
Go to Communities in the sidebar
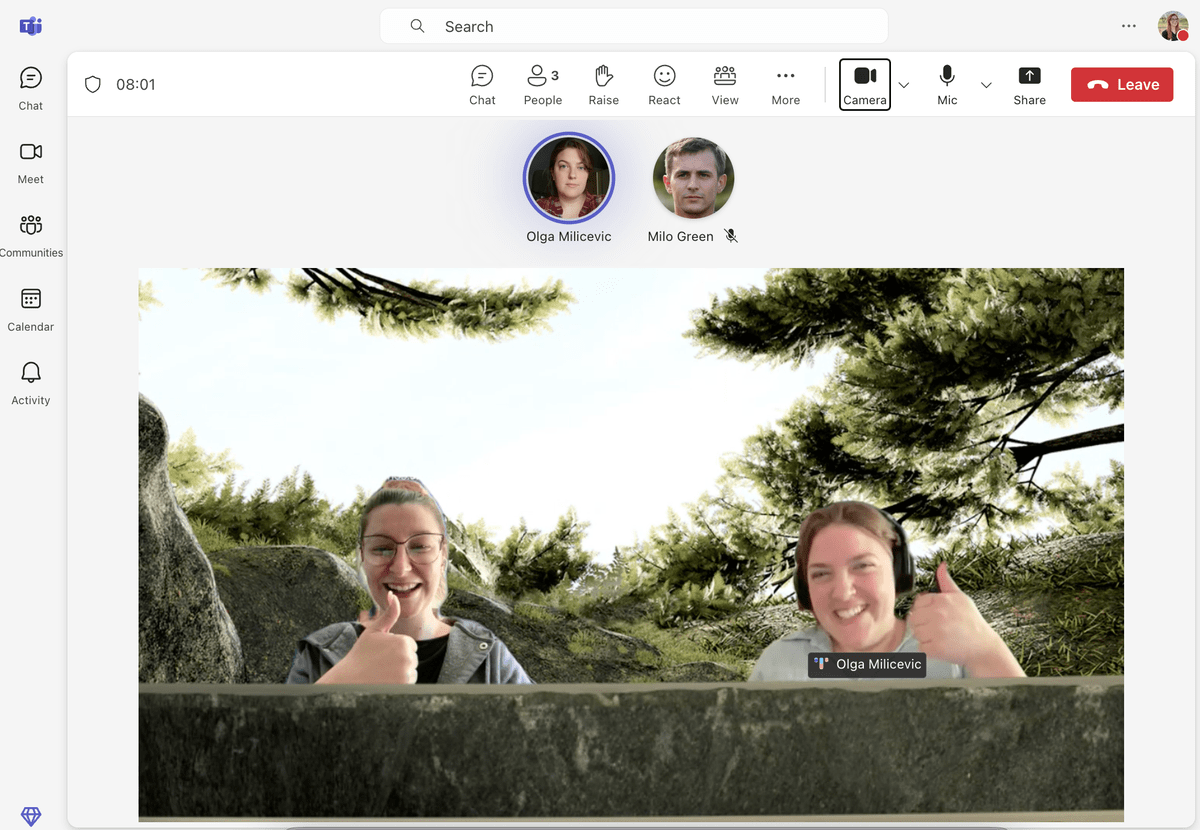pos(31,235)
